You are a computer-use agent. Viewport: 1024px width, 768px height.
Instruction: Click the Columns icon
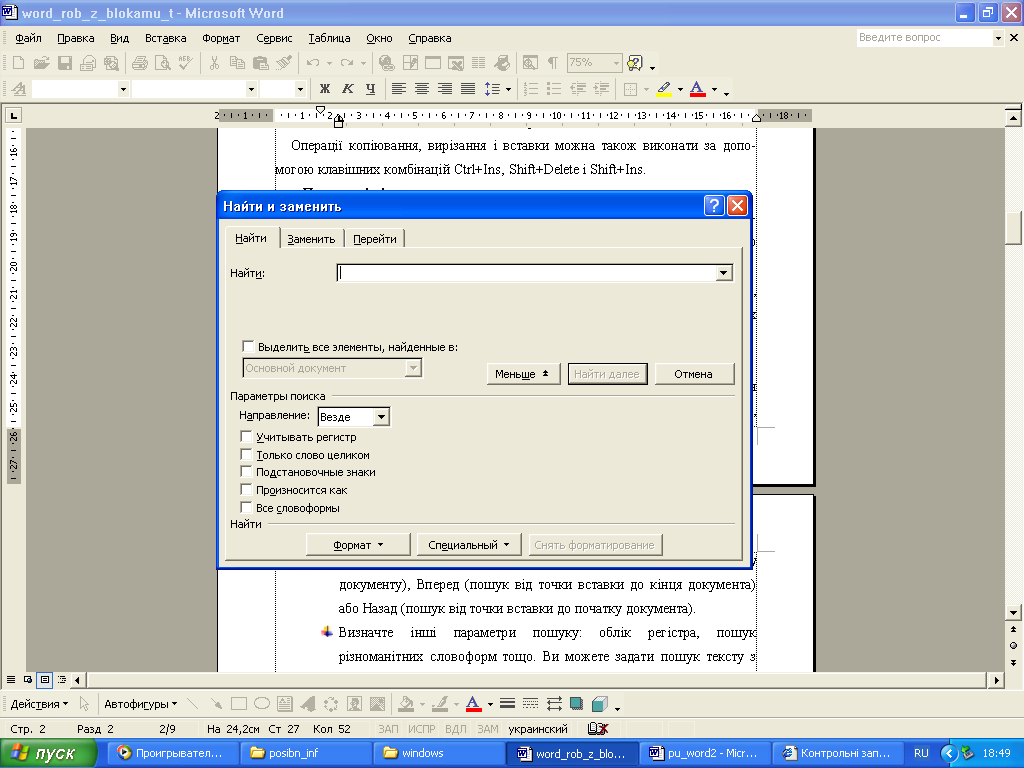coord(479,63)
